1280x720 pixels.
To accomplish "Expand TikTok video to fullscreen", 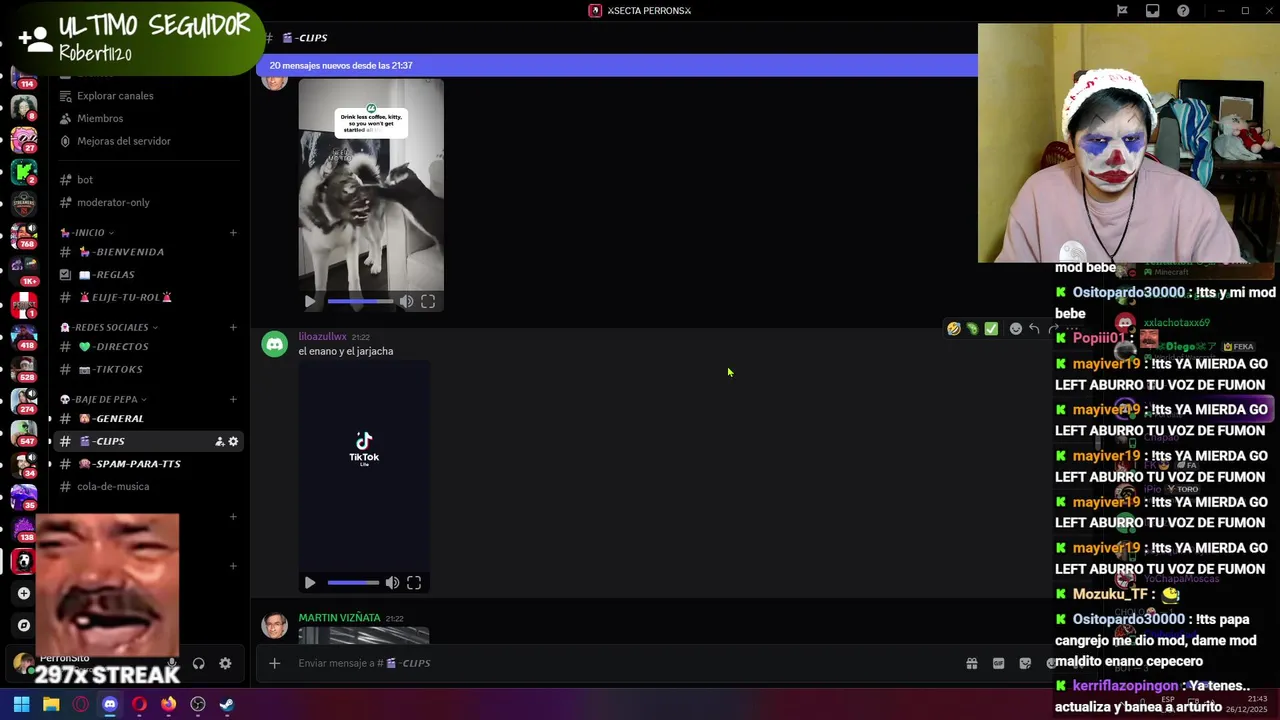I will (x=414, y=582).
